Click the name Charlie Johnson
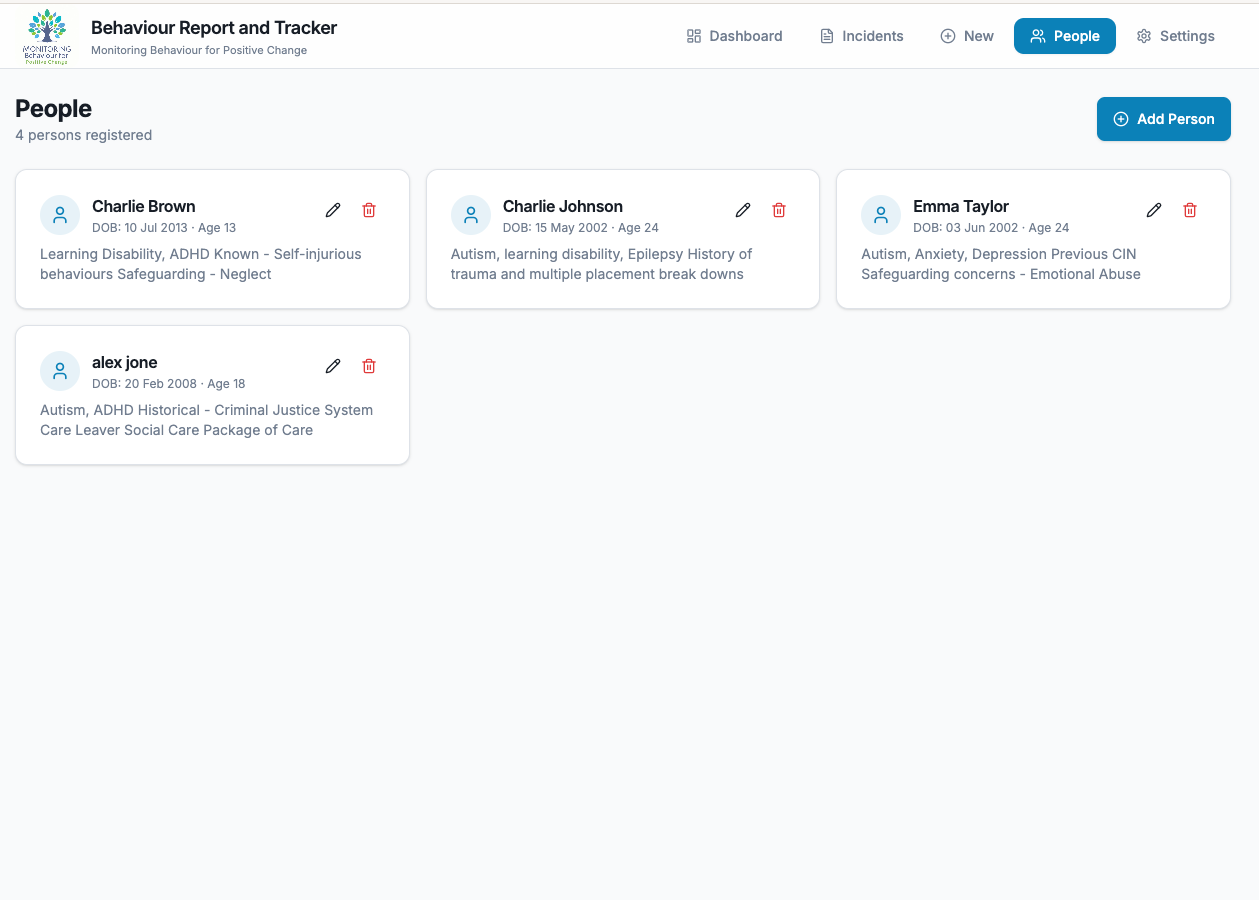This screenshot has width=1259, height=900. click(563, 206)
